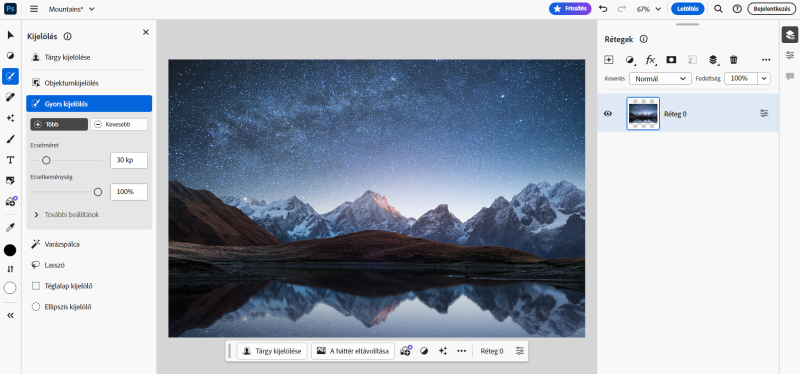
Task: Open the hamburger main menu
Action: point(34,9)
